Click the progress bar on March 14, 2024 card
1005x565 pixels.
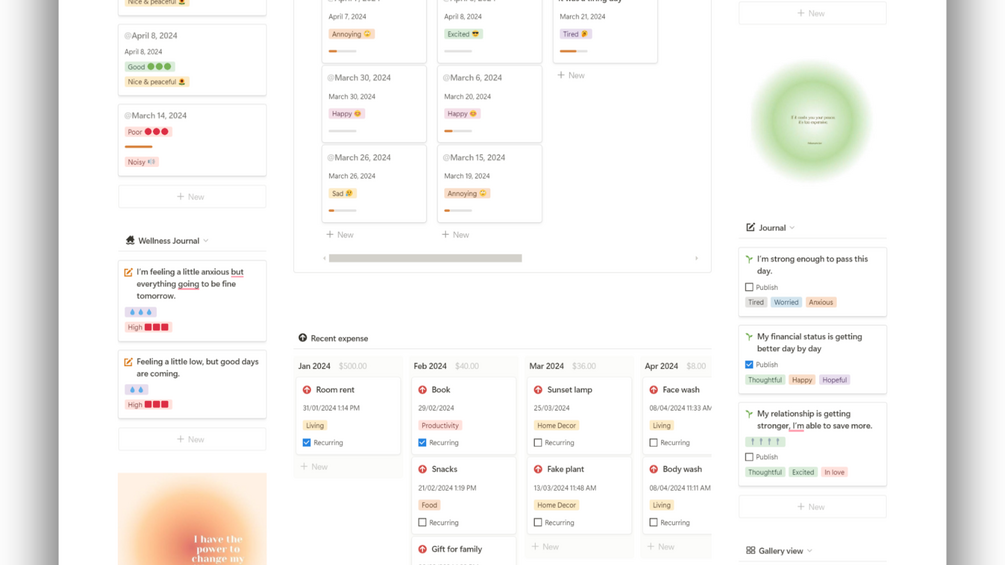[138, 147]
